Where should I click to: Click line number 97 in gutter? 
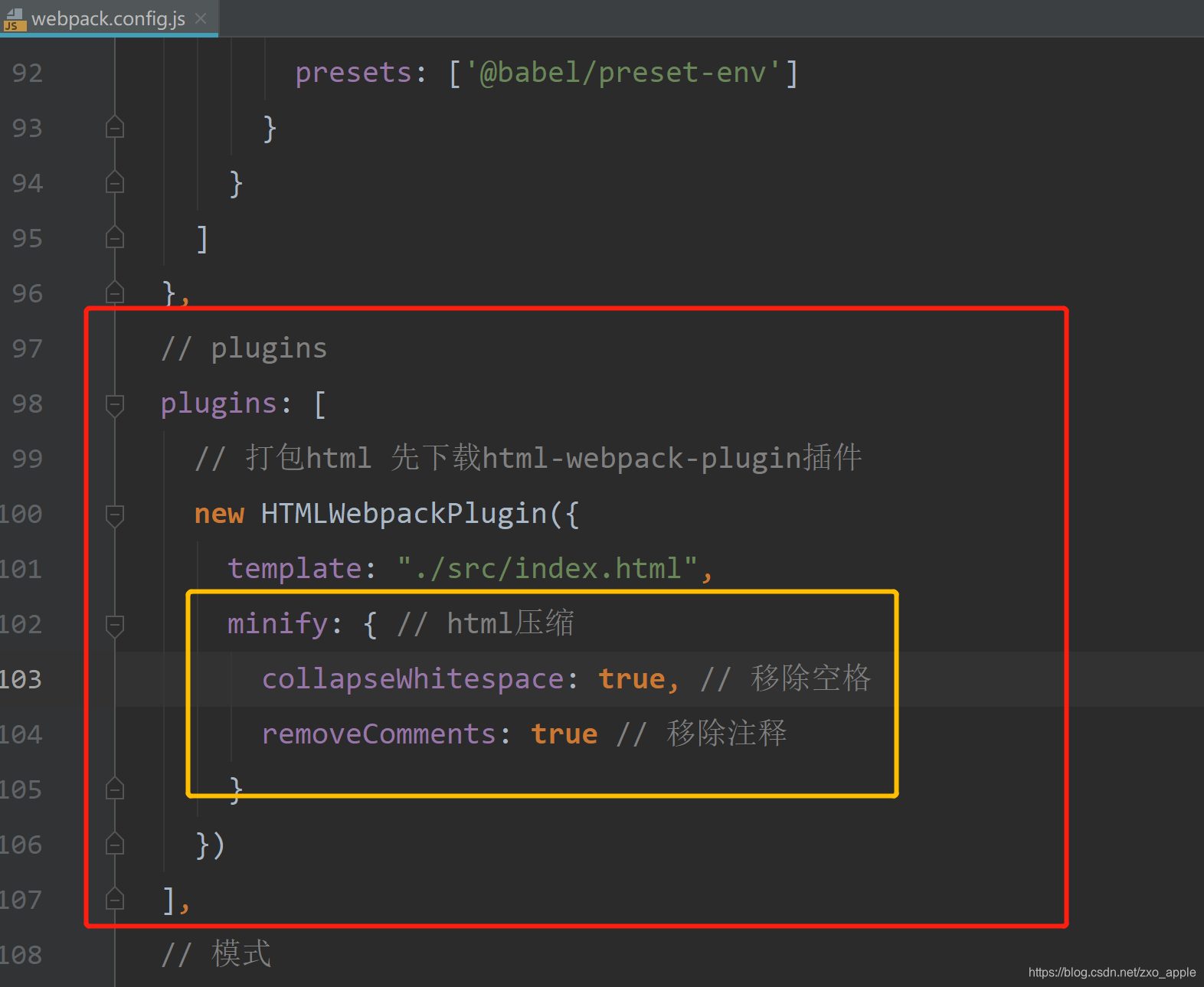28,348
